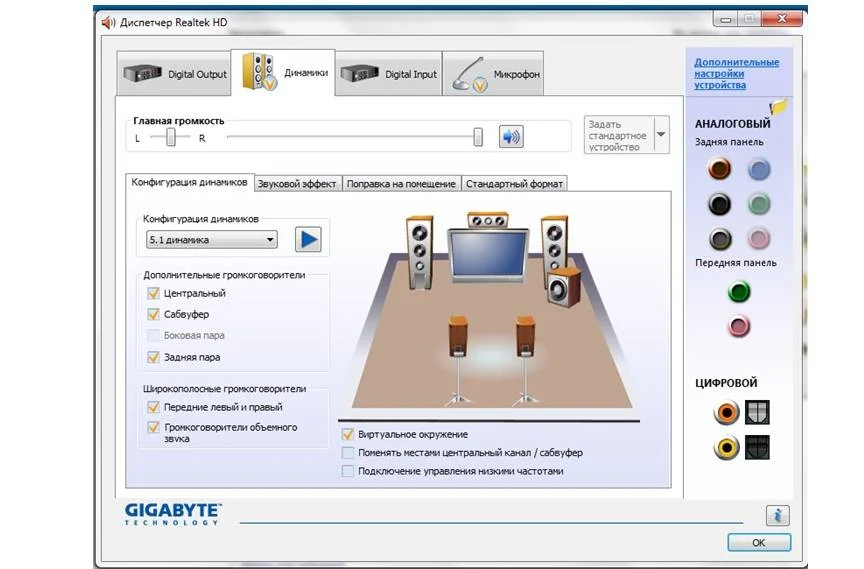Open the Дополнительные настройки устройства link
Image resolution: width=864 pixels, height=569 pixels.
click(x=736, y=74)
